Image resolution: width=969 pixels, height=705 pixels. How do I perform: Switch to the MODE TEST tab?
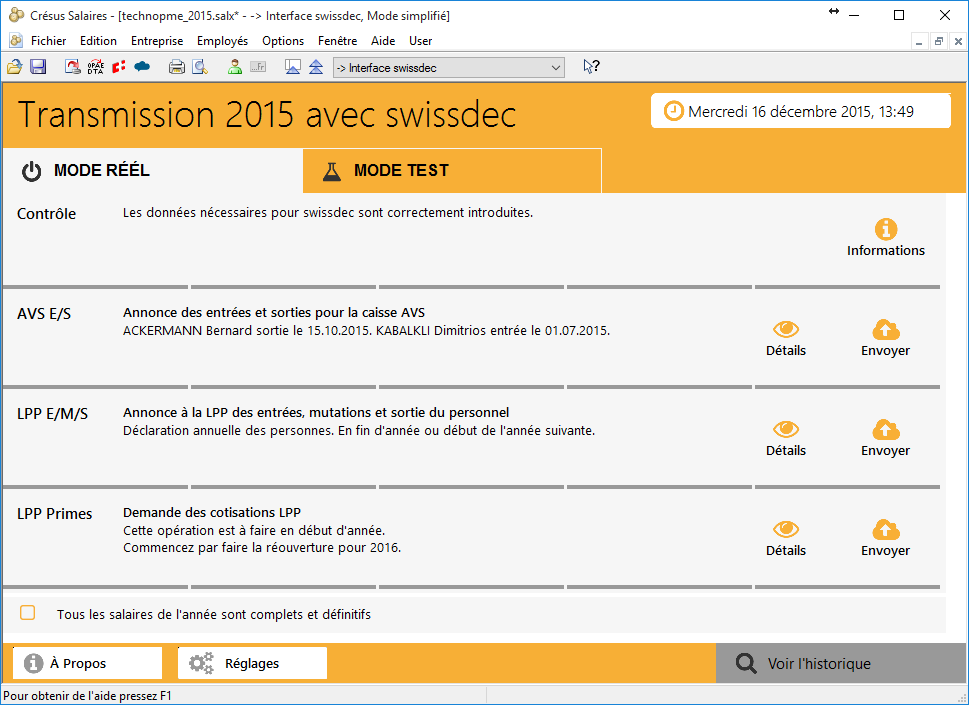click(x=452, y=171)
